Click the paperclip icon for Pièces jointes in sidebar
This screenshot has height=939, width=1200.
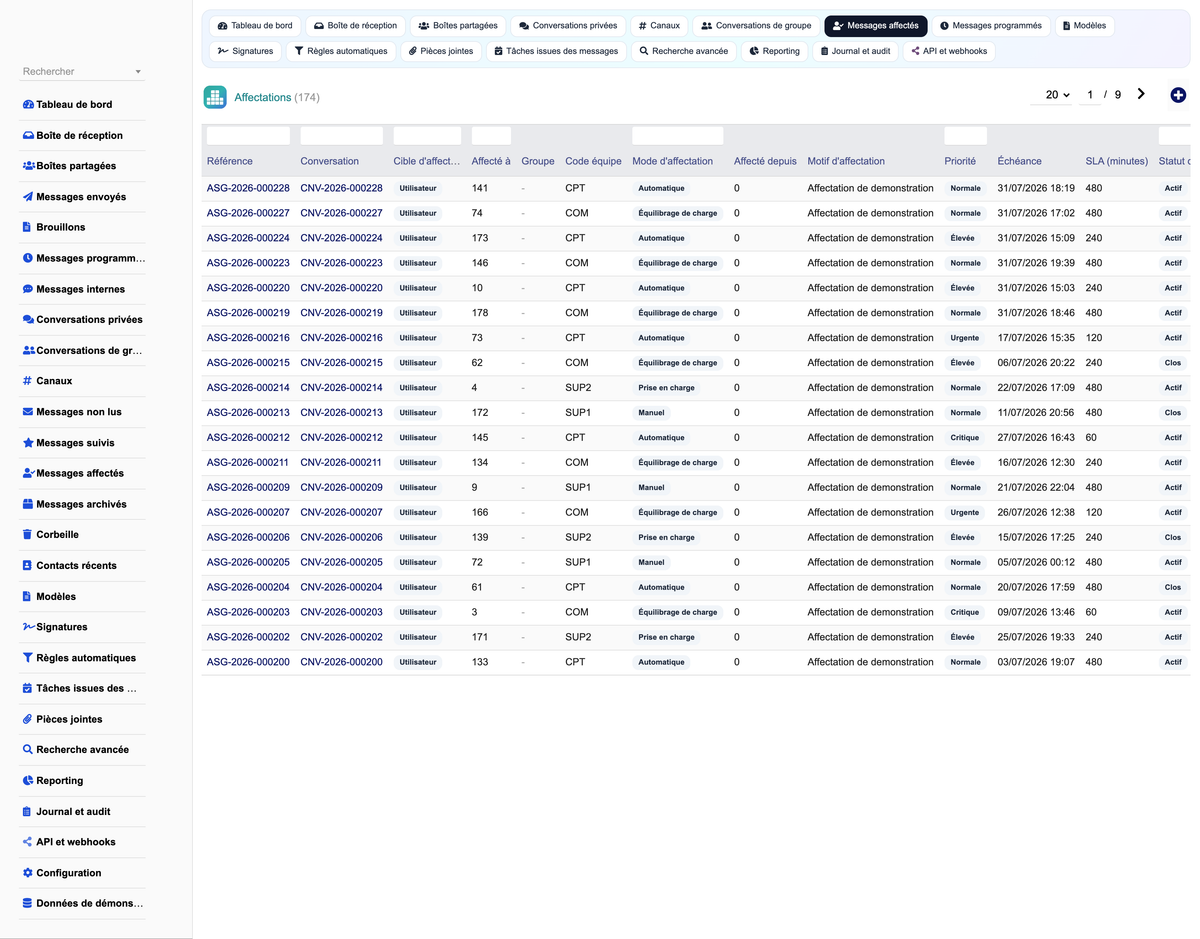point(28,719)
